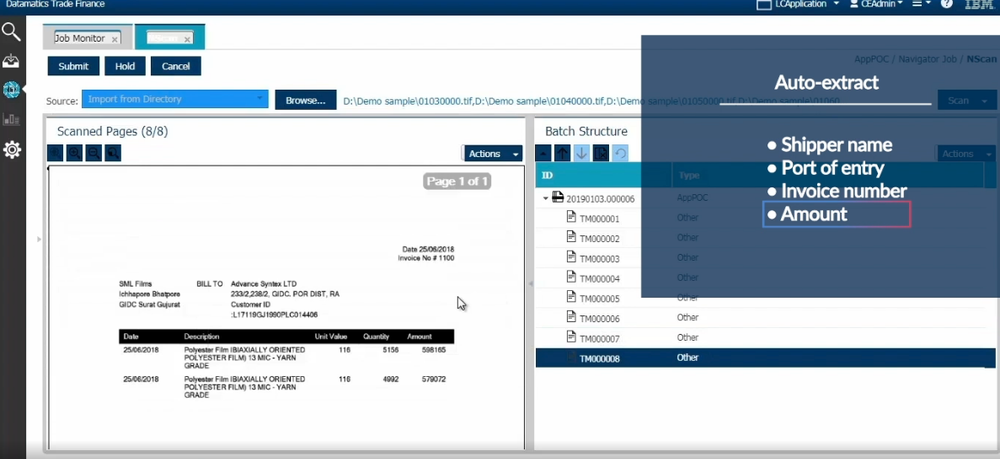Click the imported file path text
Screen dimensions: 1000x459
[591, 101]
